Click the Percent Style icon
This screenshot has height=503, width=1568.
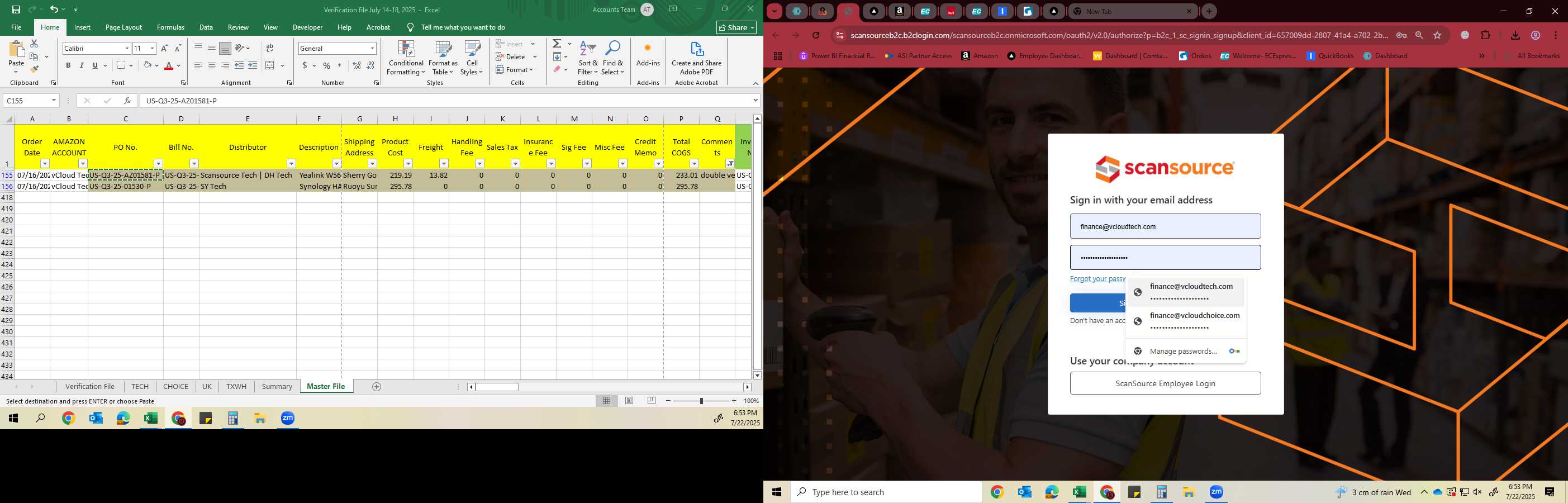(x=327, y=65)
